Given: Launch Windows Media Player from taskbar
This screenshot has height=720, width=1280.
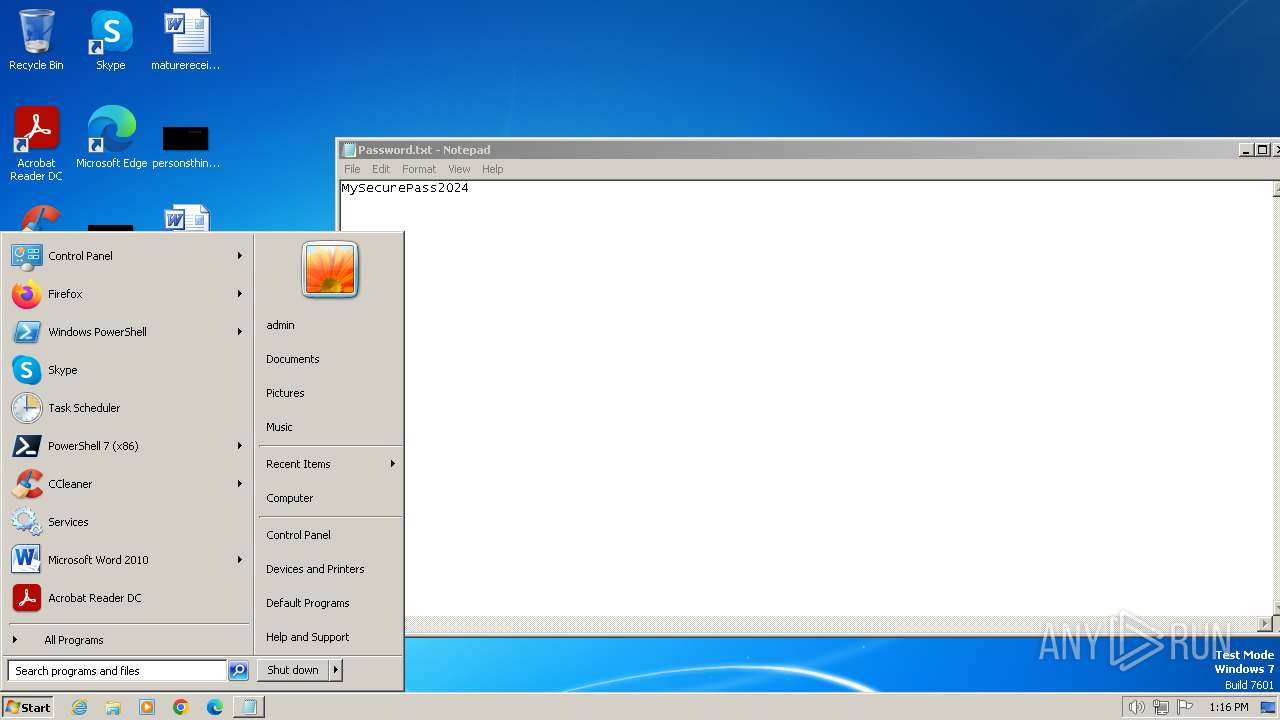Looking at the screenshot, I should click(147, 707).
